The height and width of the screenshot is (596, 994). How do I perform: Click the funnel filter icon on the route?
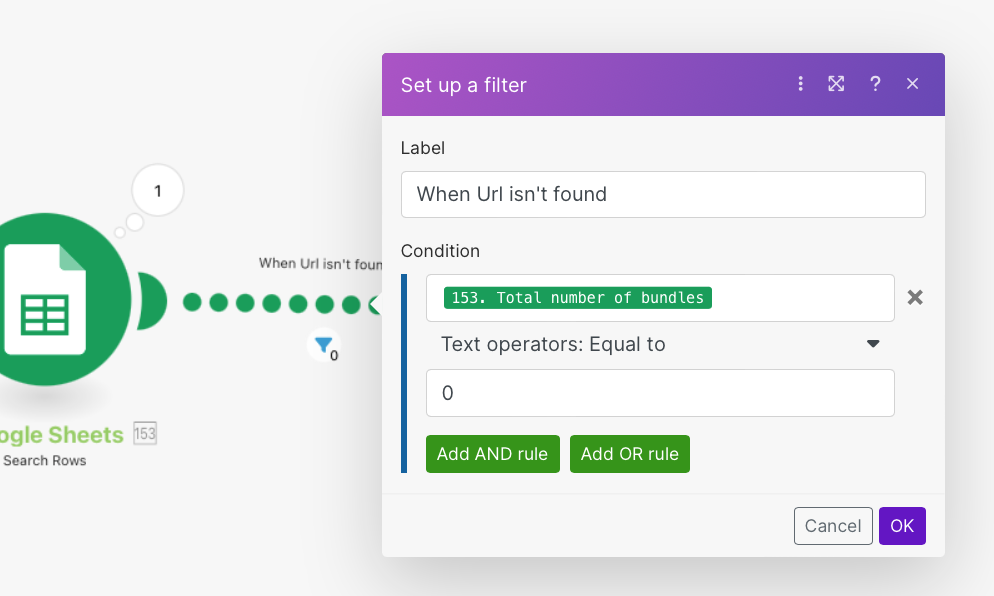[323, 346]
